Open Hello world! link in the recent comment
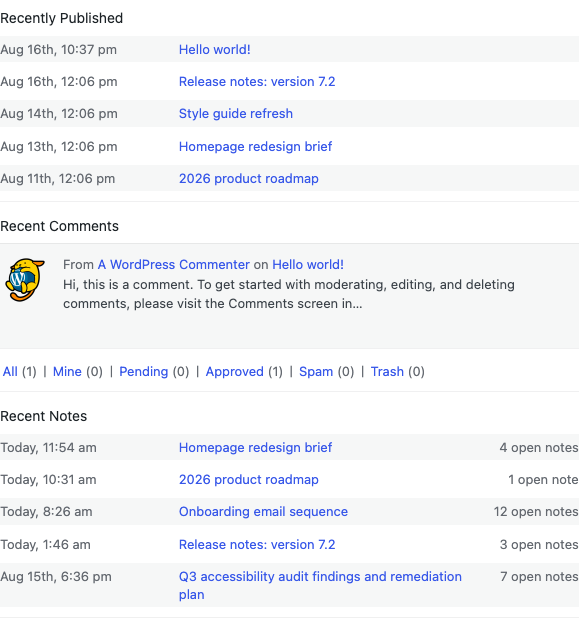 coord(308,264)
